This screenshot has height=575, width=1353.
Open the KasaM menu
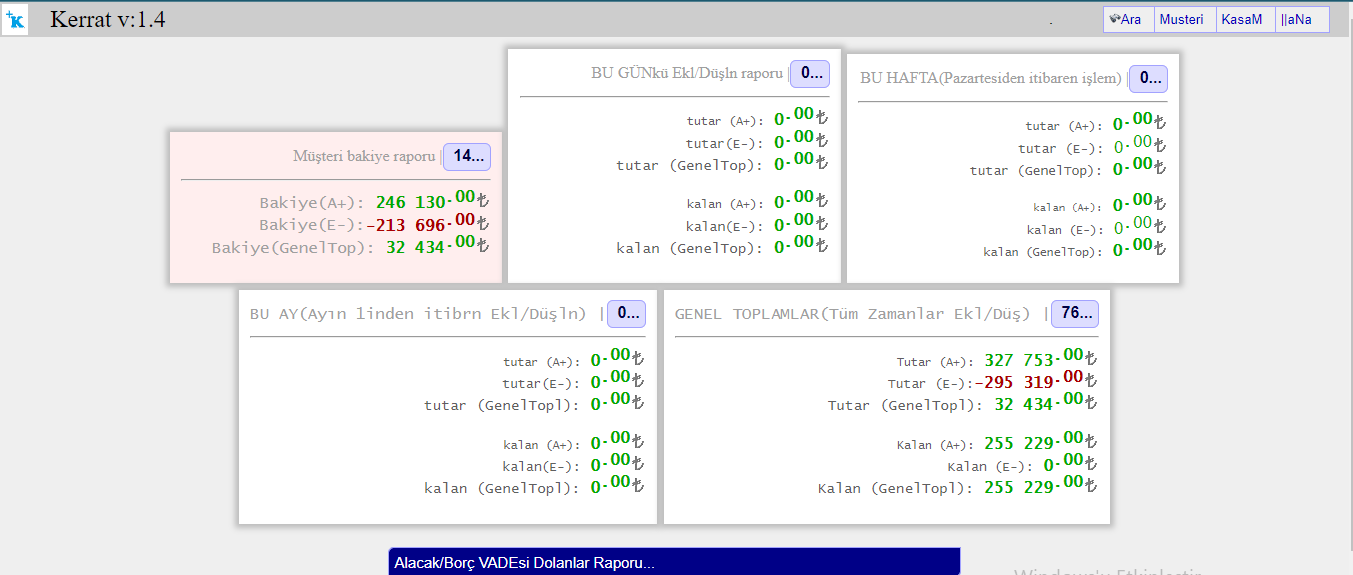(x=1241, y=20)
